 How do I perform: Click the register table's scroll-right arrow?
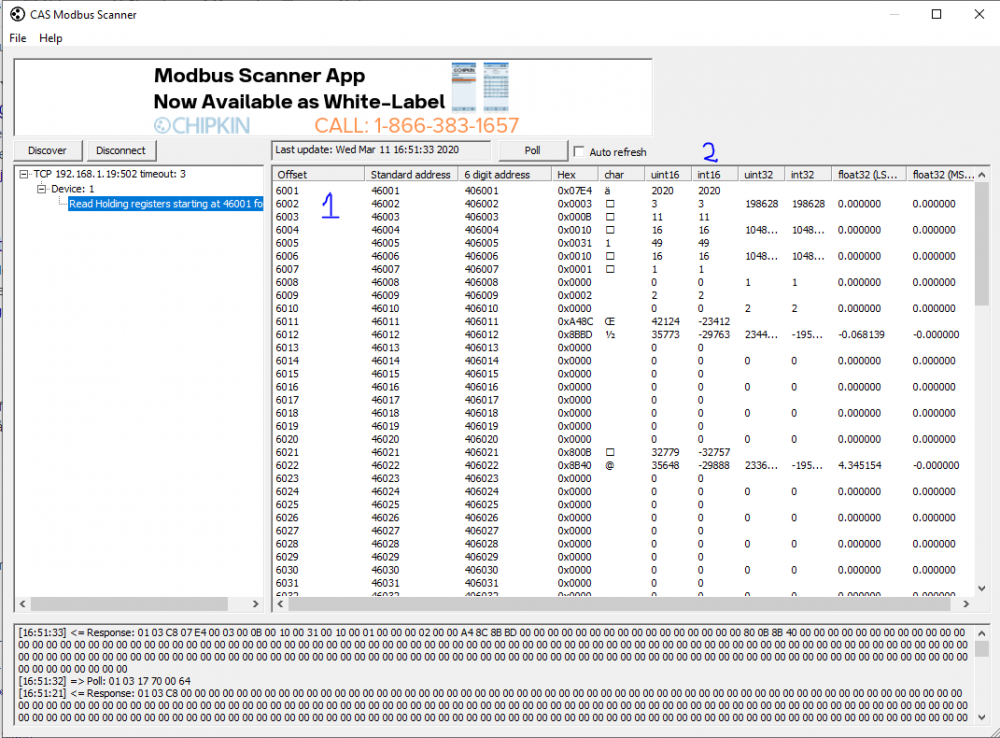[x=966, y=605]
